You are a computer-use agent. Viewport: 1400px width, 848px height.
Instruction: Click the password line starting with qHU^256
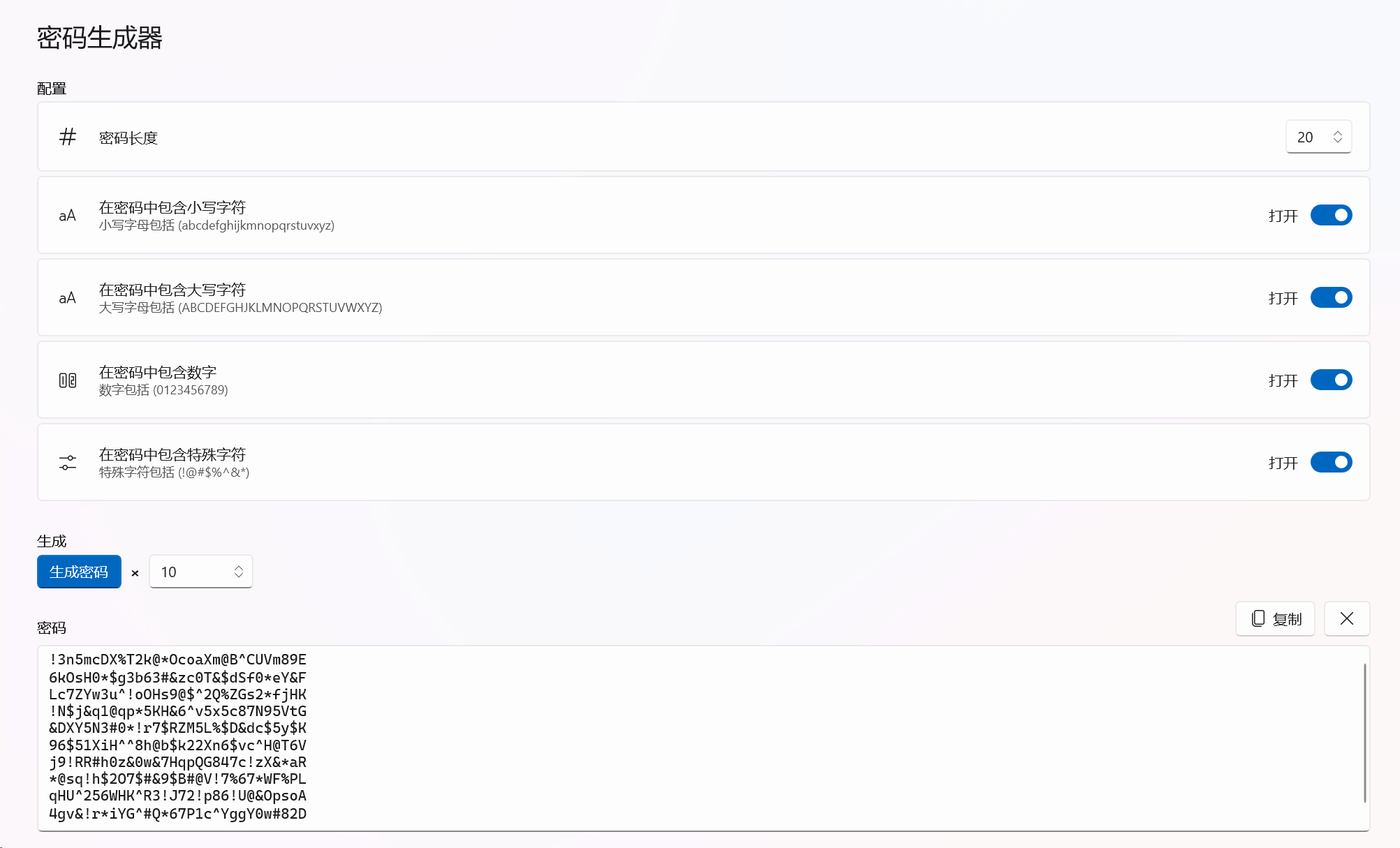178,796
